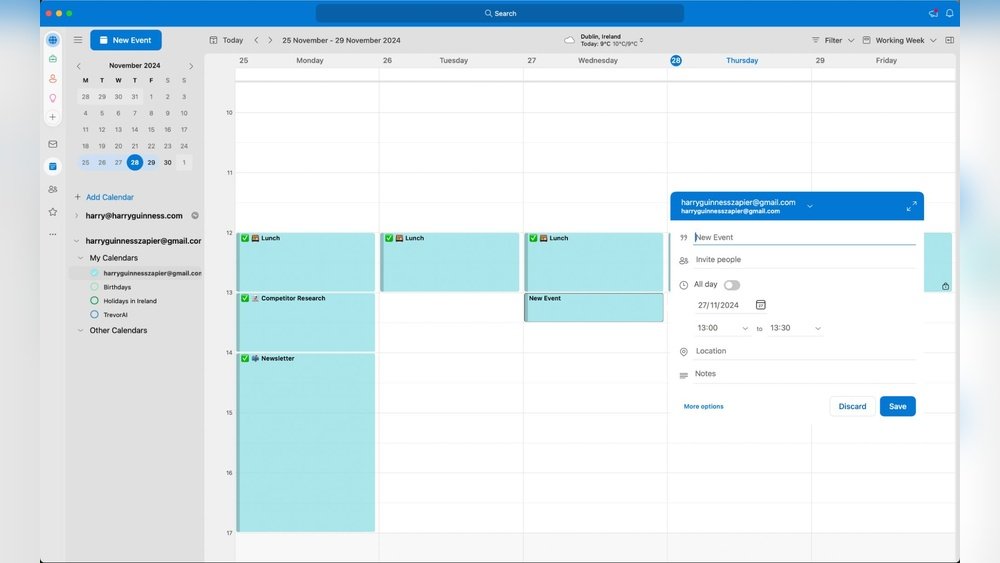
Task: Click the notifications bell icon
Action: tap(949, 13)
